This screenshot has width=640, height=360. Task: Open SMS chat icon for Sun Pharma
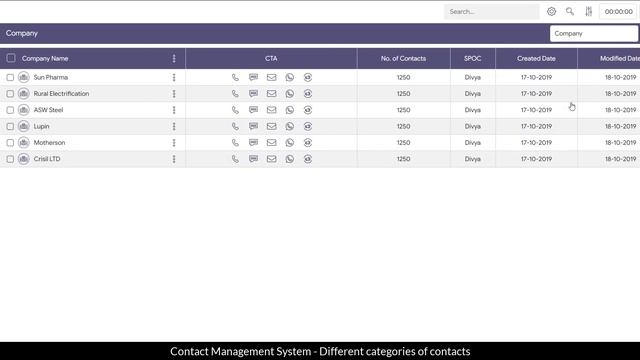[253, 77]
